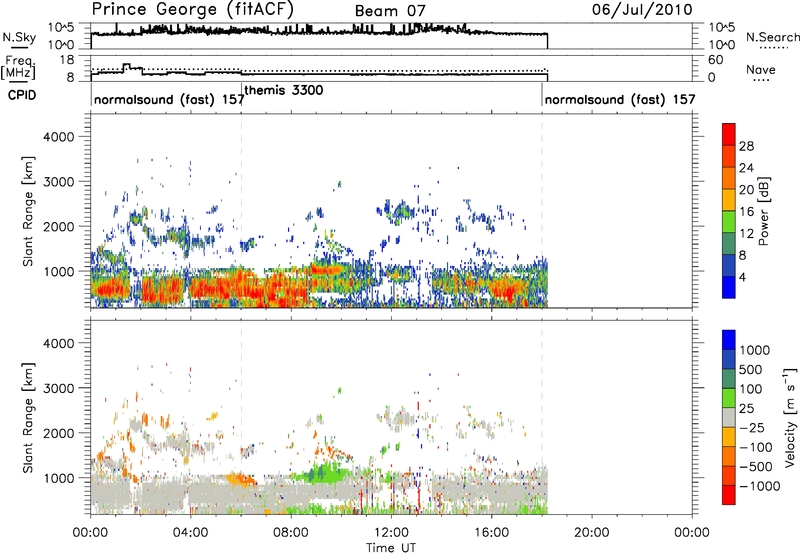Image resolution: width=800 pixels, height=554 pixels.
Task: Click the '4' power colorbar tick label
Action: coord(742,277)
